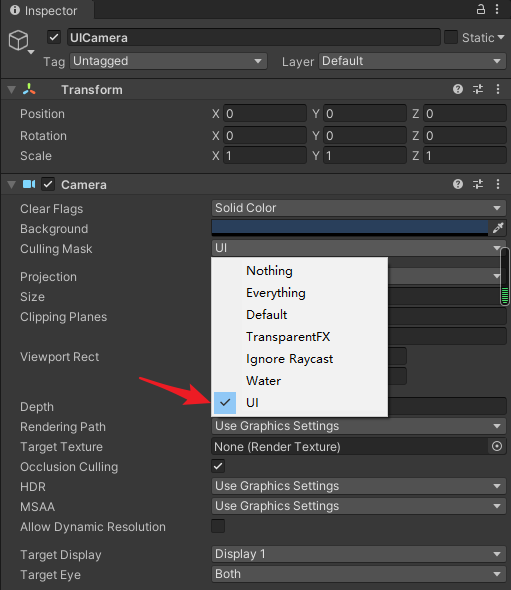Toggle the UICamera active checkbox
The height and width of the screenshot is (590, 511).
pos(54,37)
